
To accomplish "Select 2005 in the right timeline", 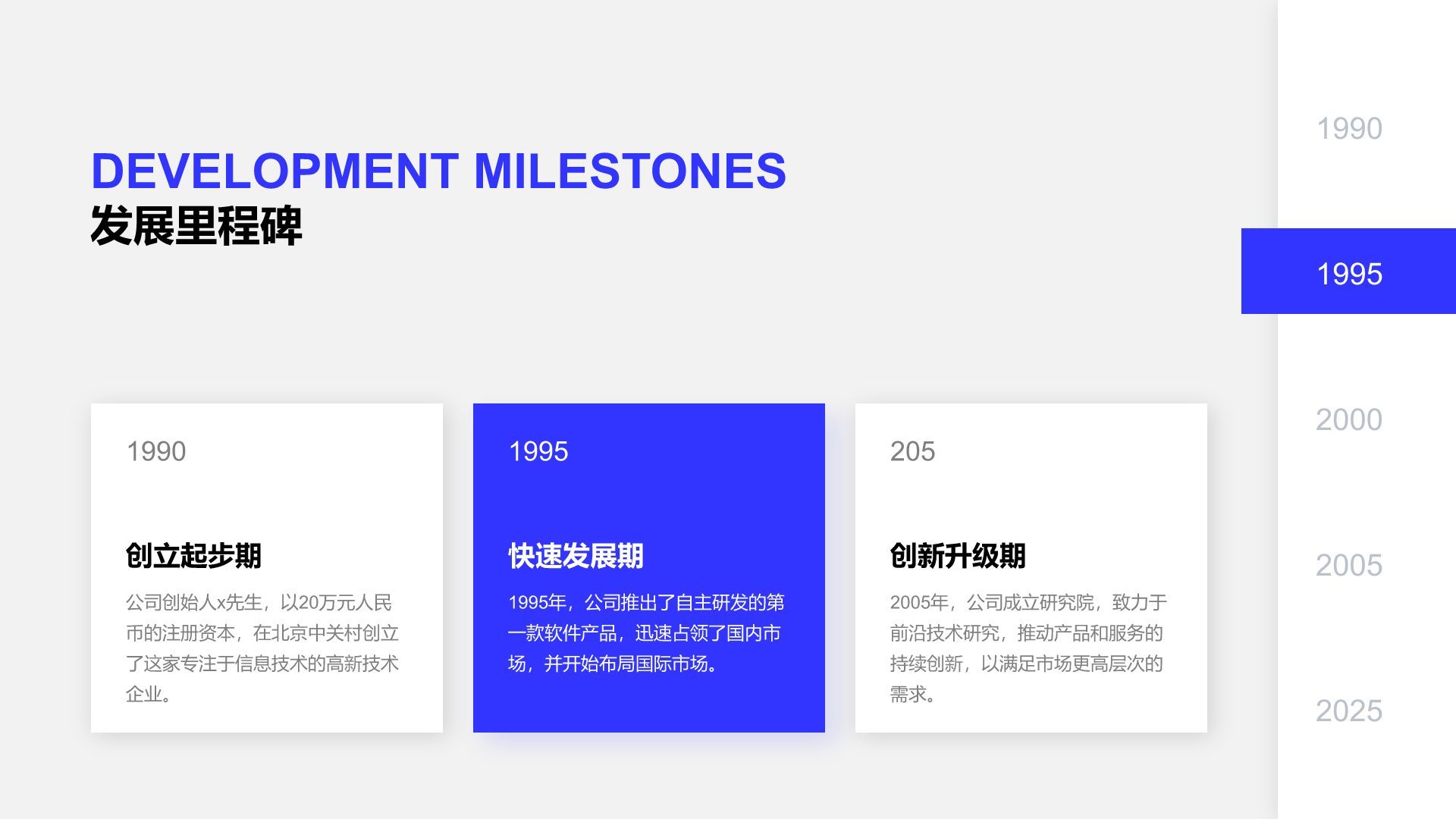I will 1348,565.
